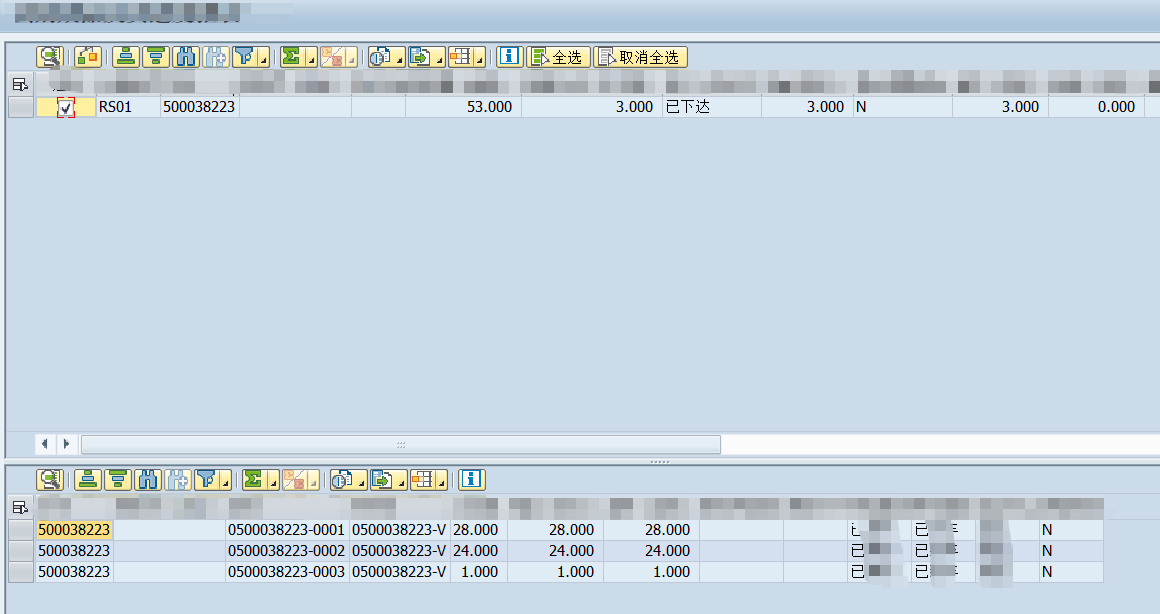This screenshot has width=1160, height=614.
Task: Click left scroll arrow of upper grid
Action: (x=45, y=444)
